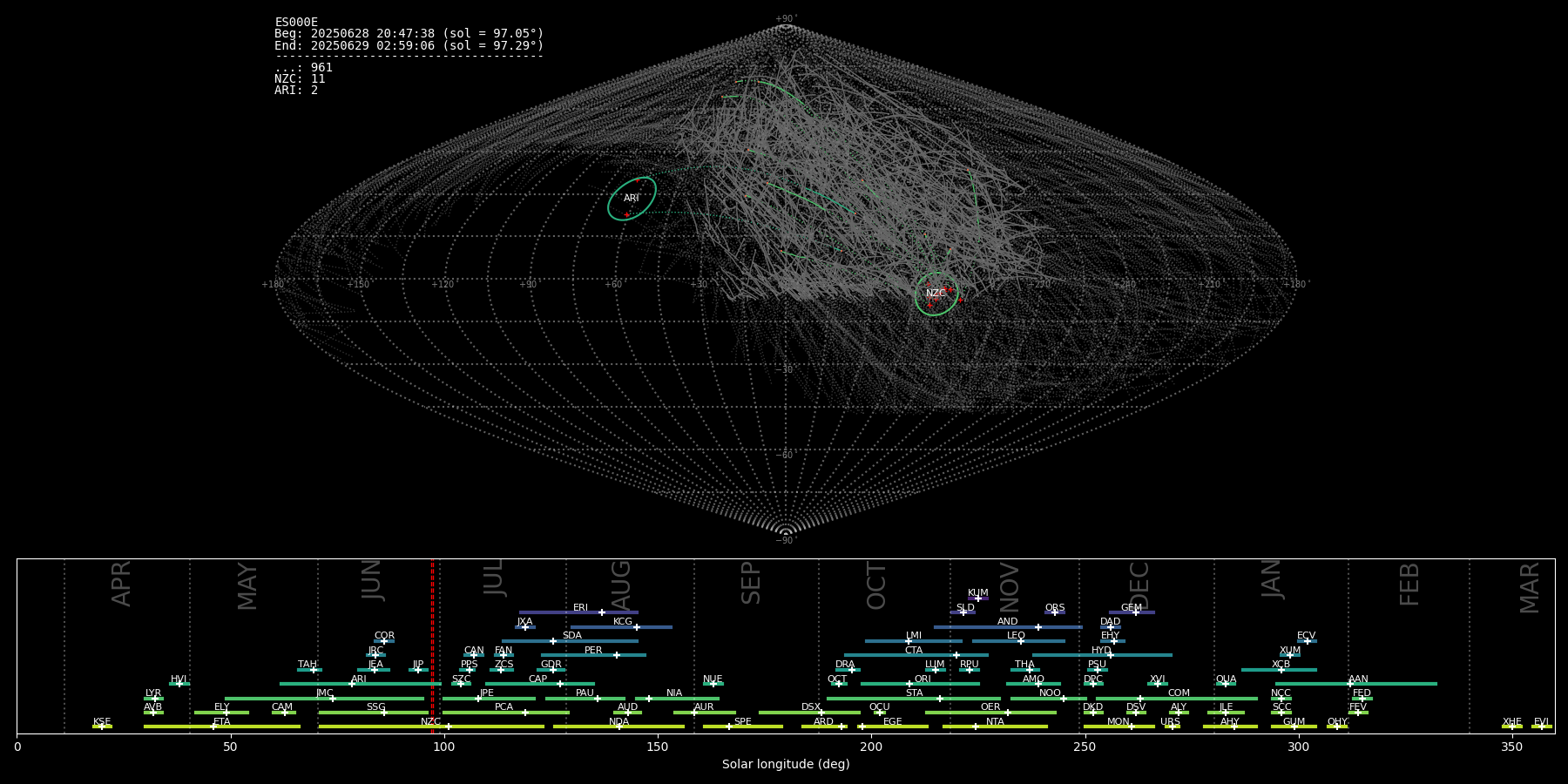
Task: Click the HYD shower bar label
Action: click(1101, 651)
